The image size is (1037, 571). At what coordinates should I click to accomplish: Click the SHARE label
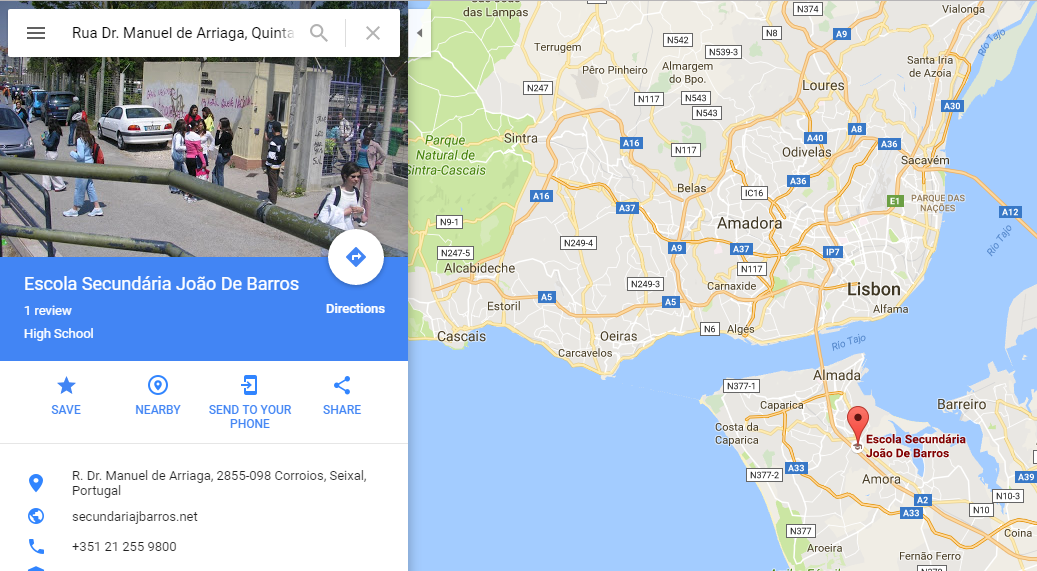[x=342, y=410]
